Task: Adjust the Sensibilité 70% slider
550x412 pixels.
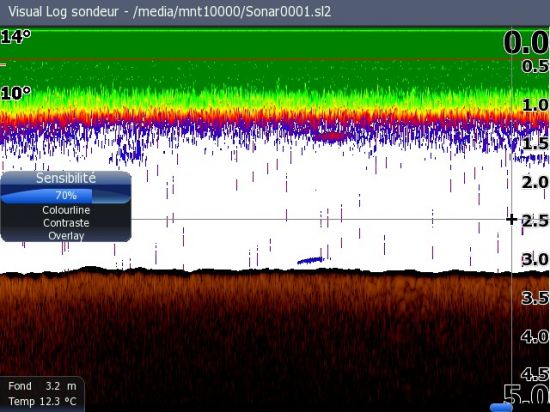Action: tap(66, 196)
